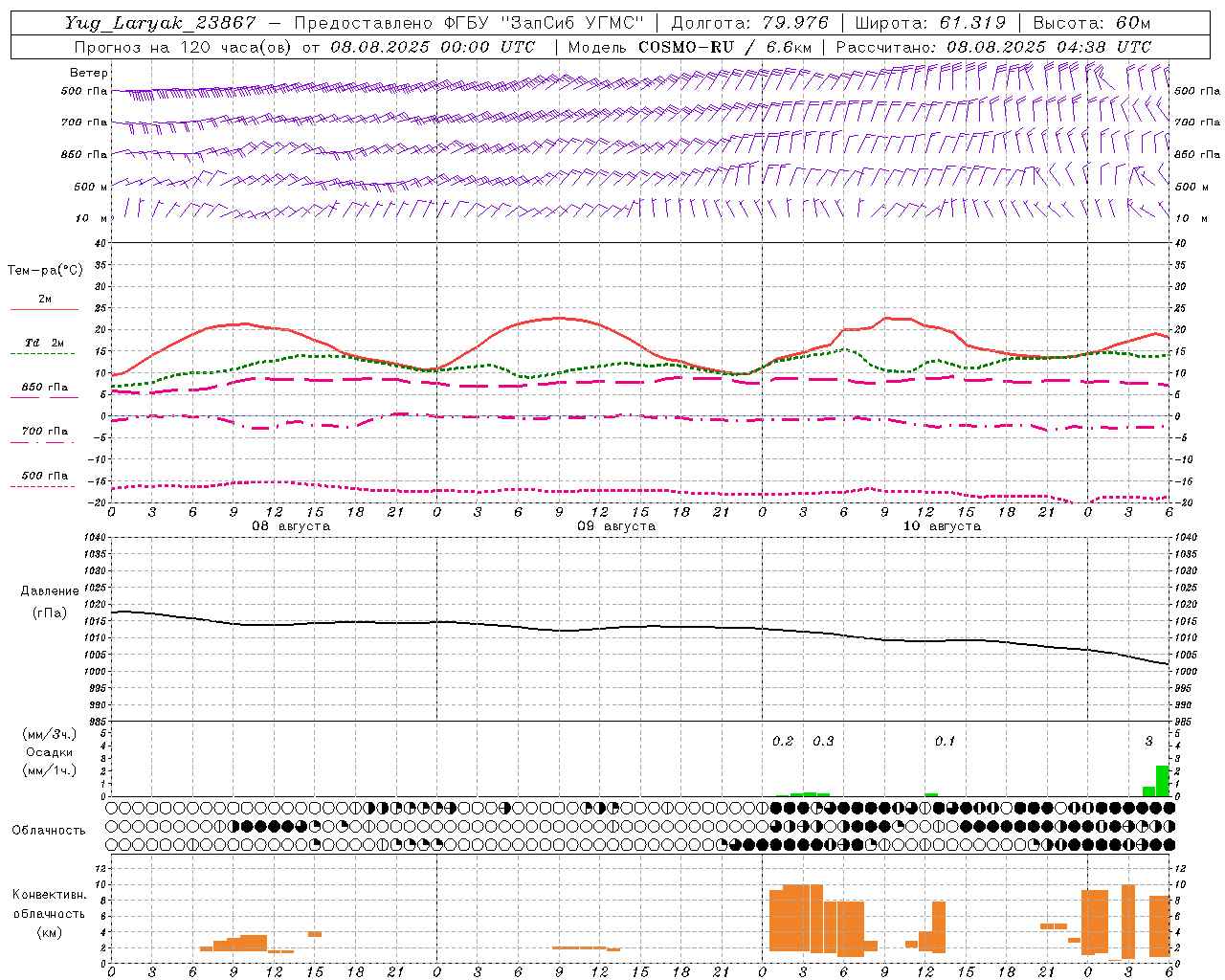Click the (гПа) unit under Давление

(50, 612)
